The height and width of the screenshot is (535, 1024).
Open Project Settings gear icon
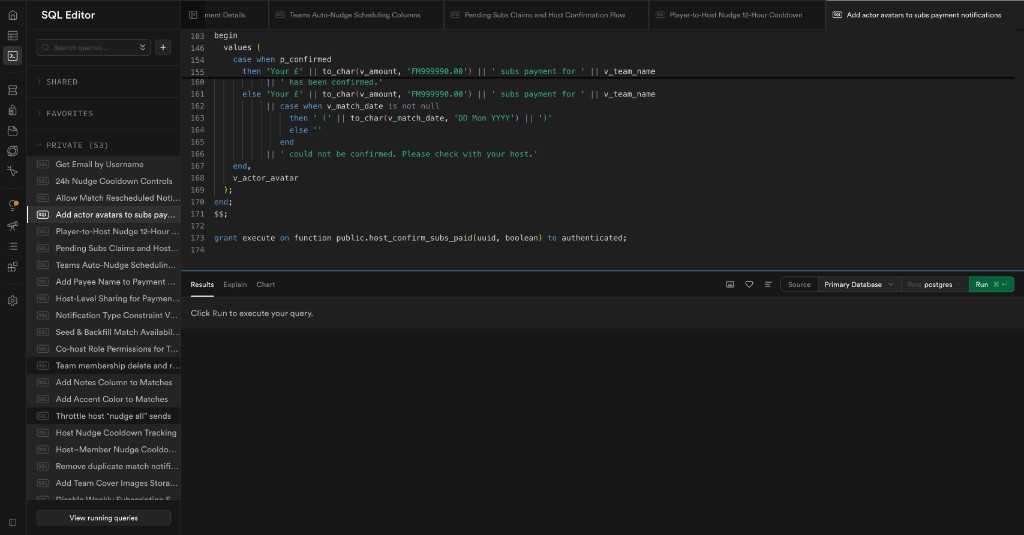[12, 300]
